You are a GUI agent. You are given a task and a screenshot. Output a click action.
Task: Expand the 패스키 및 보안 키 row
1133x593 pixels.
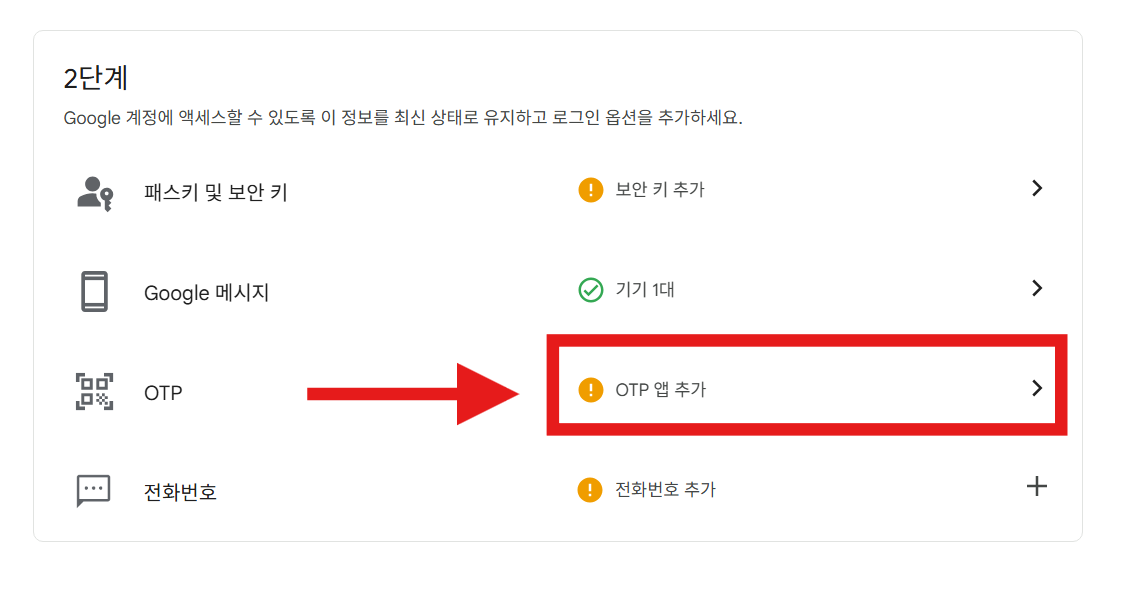(x=1037, y=188)
